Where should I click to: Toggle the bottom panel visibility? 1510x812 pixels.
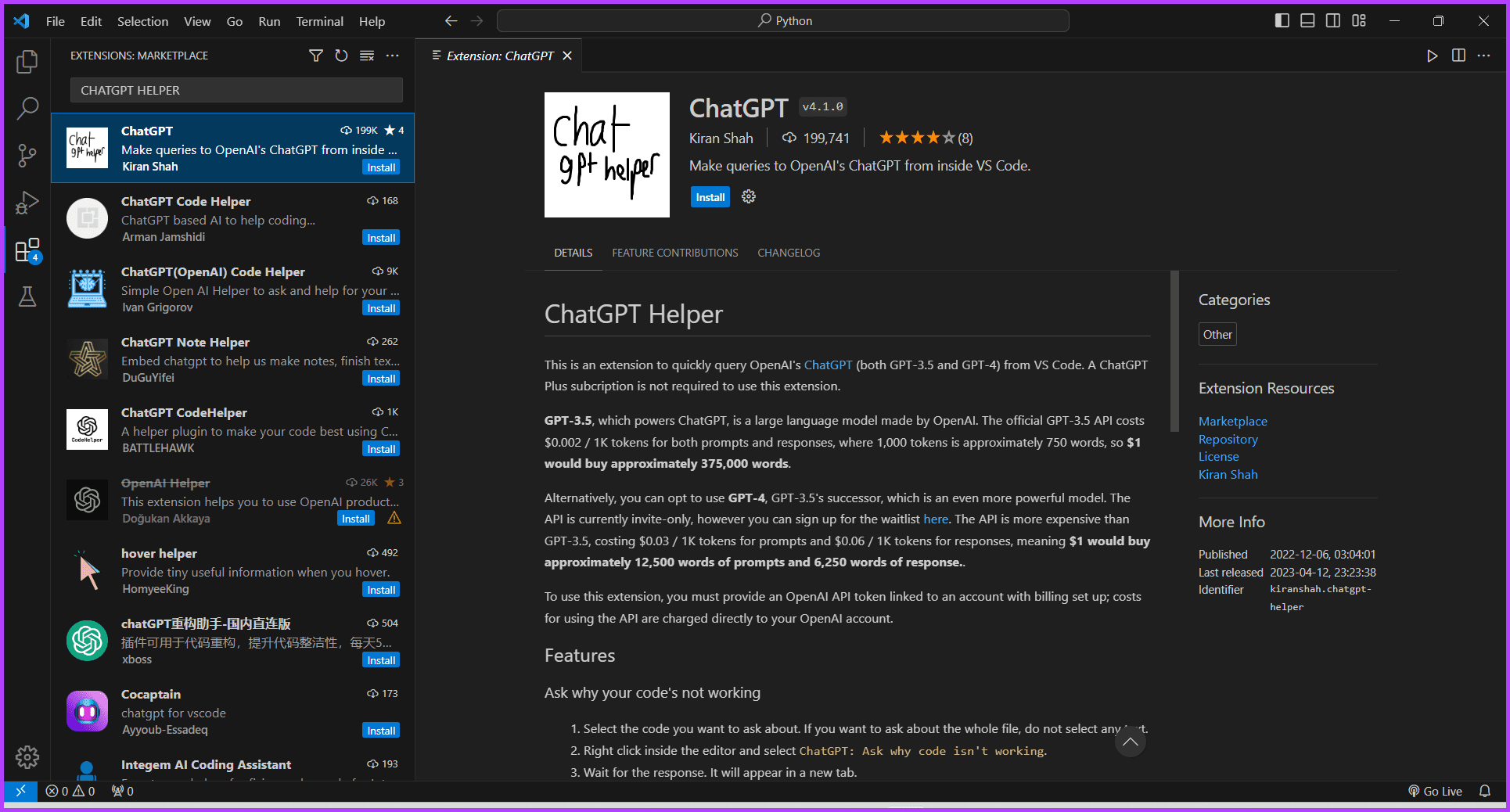pyautogui.click(x=1307, y=20)
